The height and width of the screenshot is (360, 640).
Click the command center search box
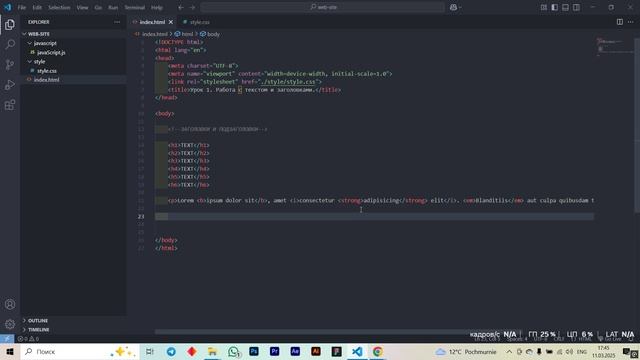click(x=322, y=7)
